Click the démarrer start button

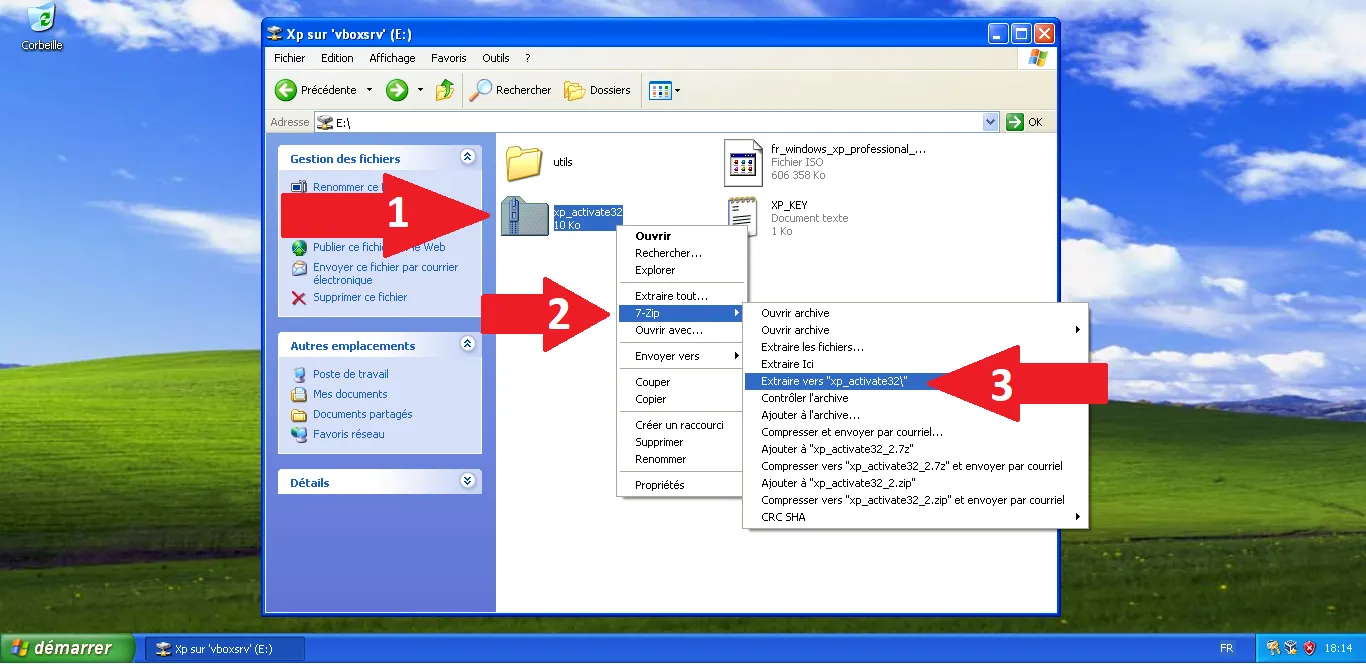68,648
